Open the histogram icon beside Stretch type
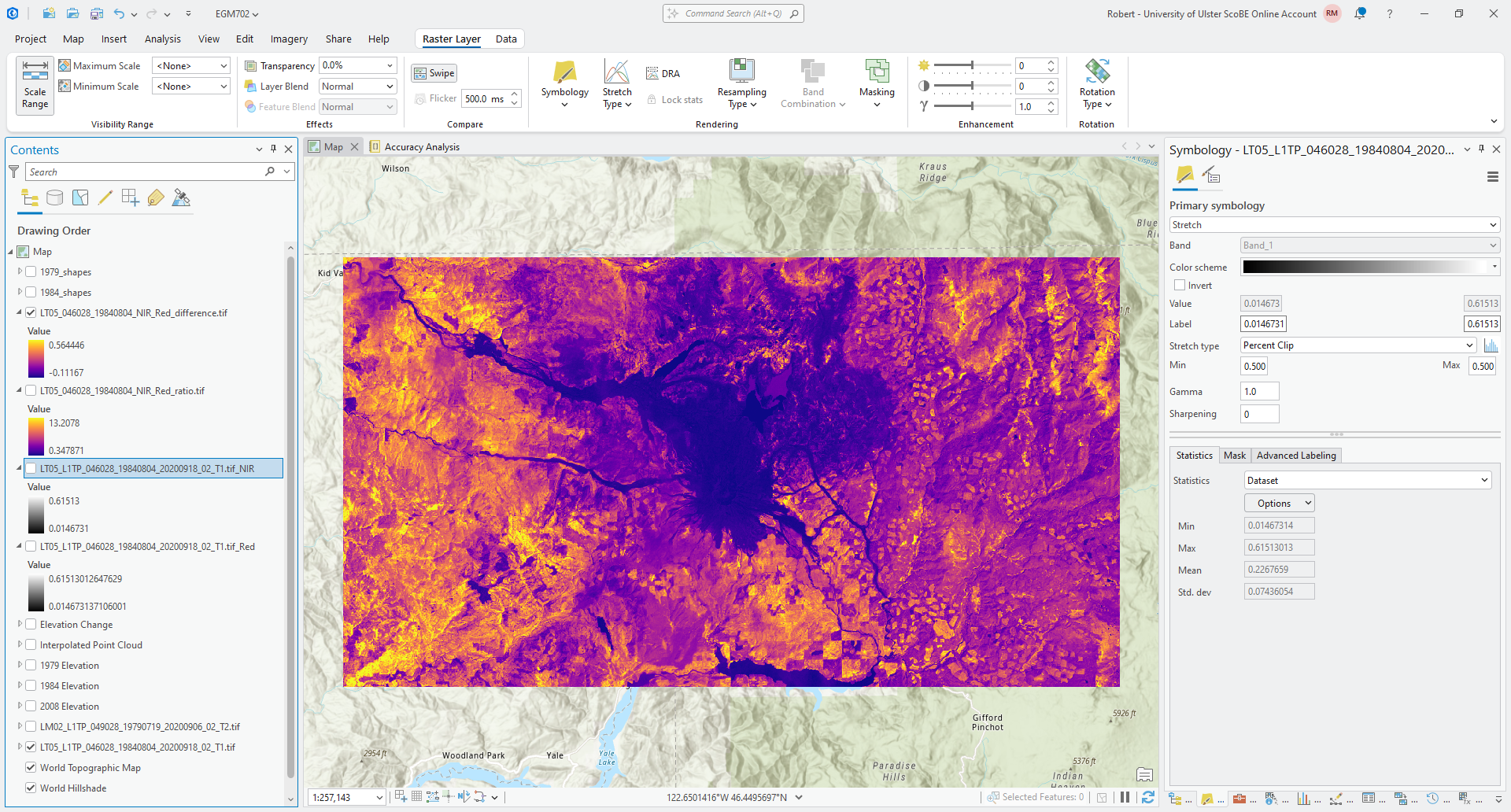 tap(1491, 345)
